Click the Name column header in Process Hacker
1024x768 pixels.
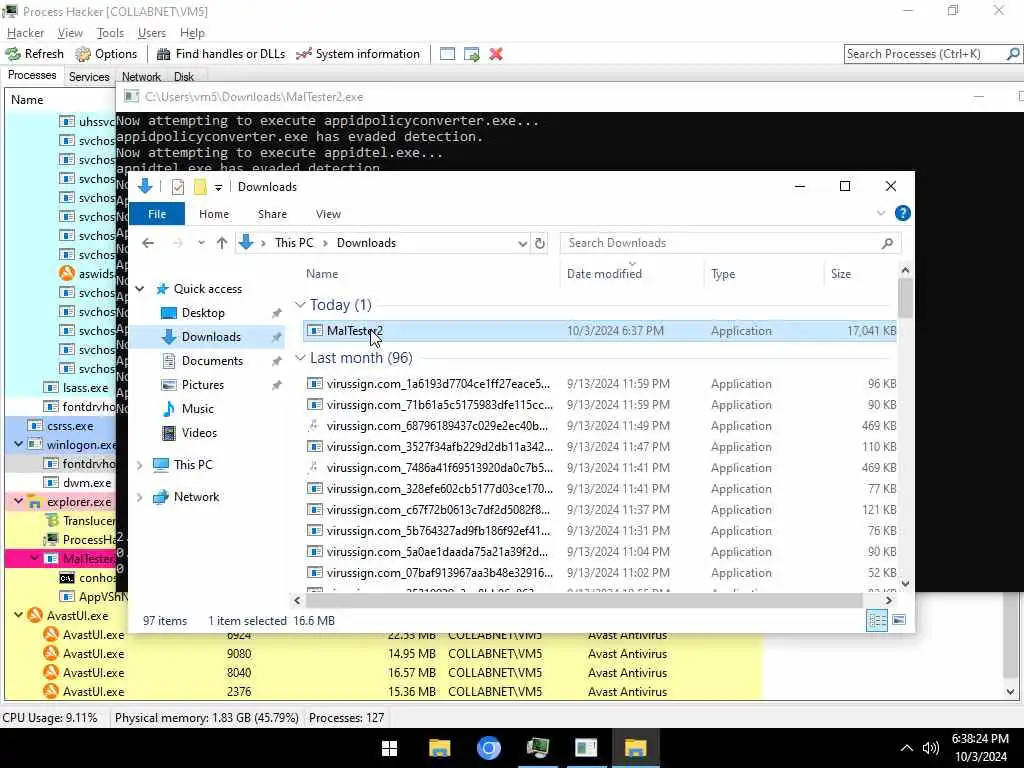27,100
